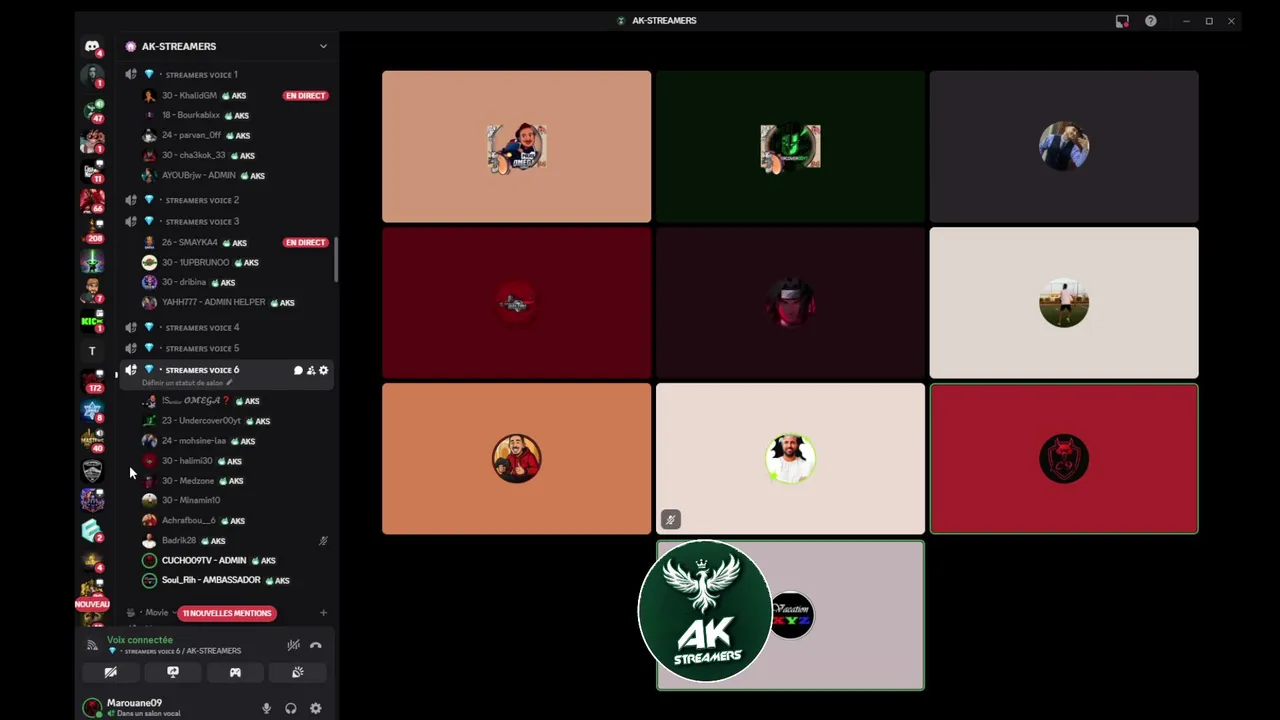Image resolution: width=1280 pixels, height=720 pixels.
Task: Open voice connection signal details icon
Action: click(92, 645)
